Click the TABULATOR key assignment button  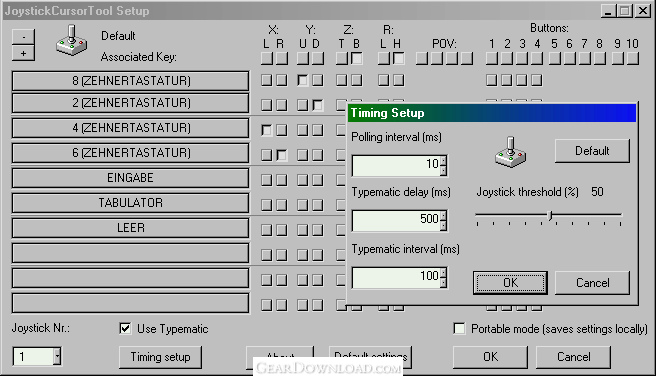[x=131, y=203]
